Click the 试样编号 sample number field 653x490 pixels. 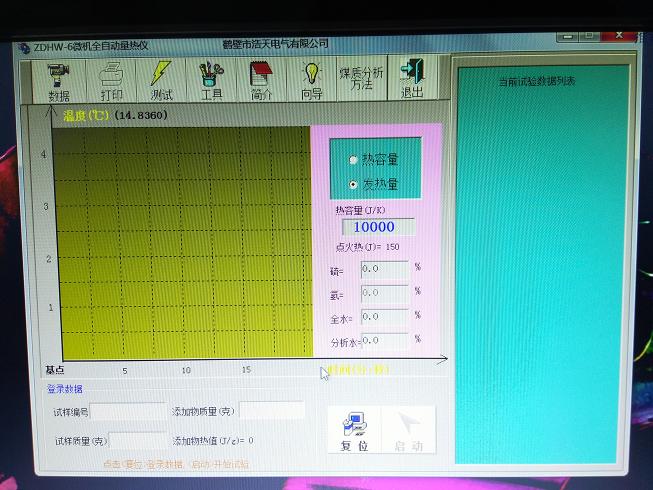[x=128, y=411]
